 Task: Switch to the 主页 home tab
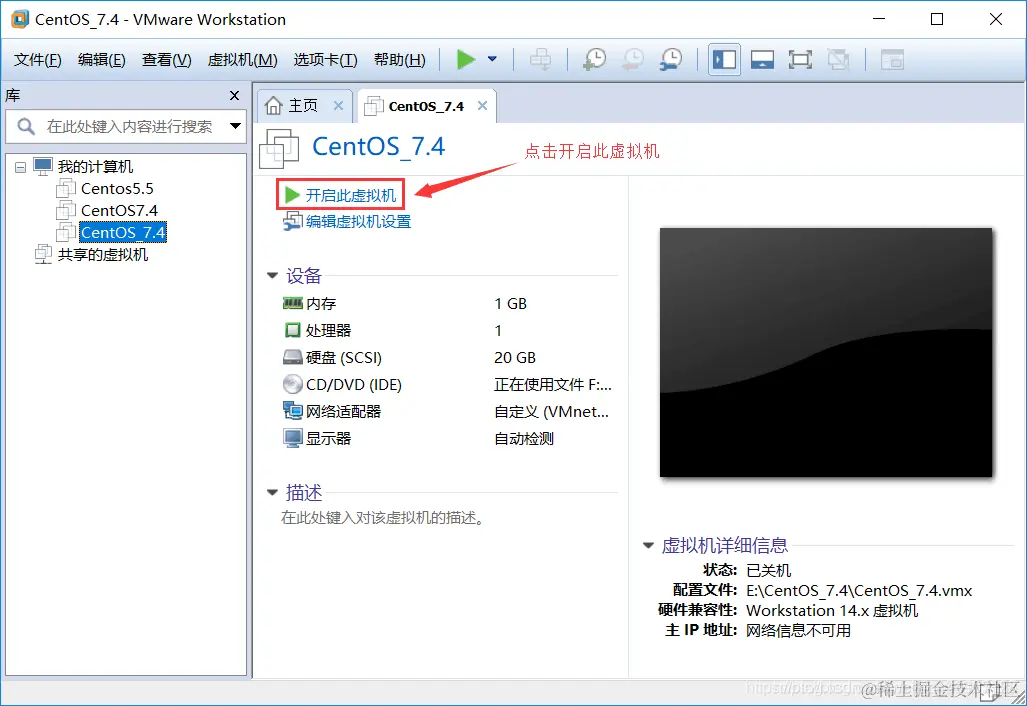coord(300,104)
